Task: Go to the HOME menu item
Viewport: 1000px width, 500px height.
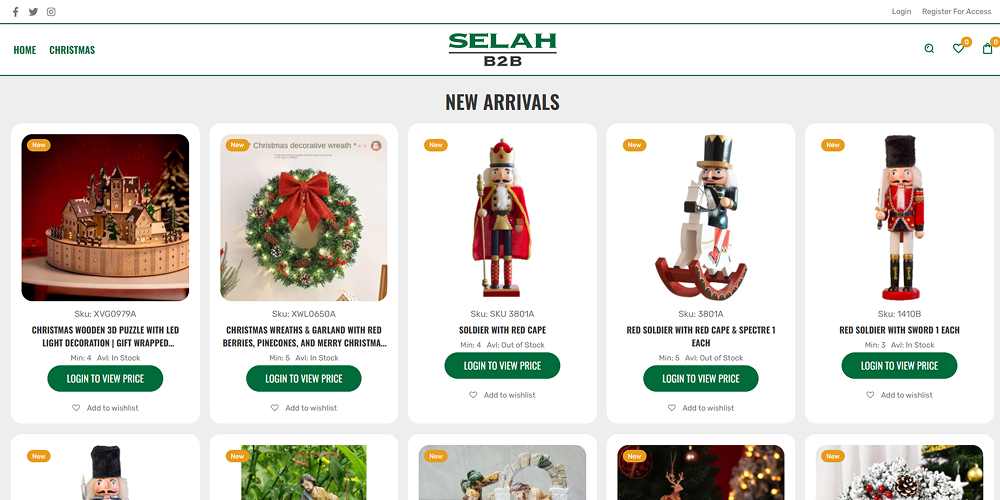Action: [25, 50]
